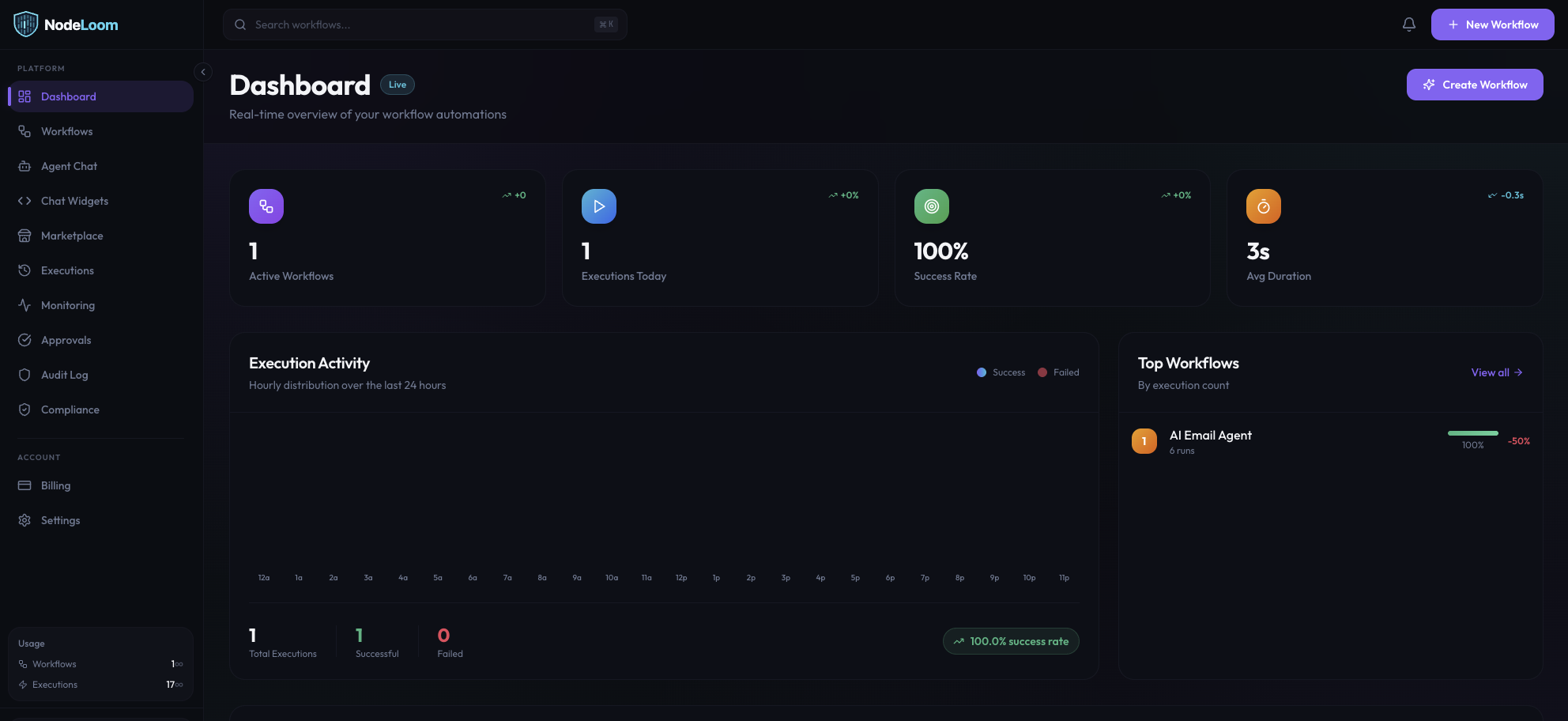1568x721 pixels.
Task: Open Settings under Account
Action: point(100,520)
